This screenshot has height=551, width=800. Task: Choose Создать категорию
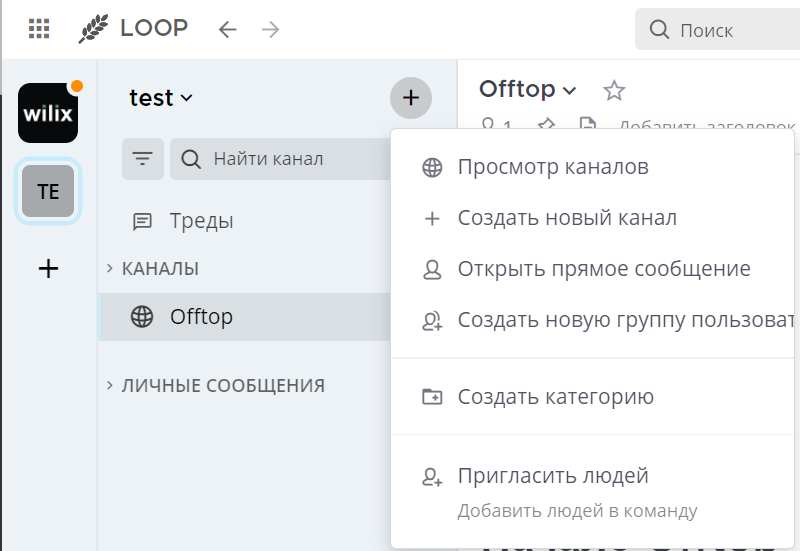pyautogui.click(x=593, y=396)
